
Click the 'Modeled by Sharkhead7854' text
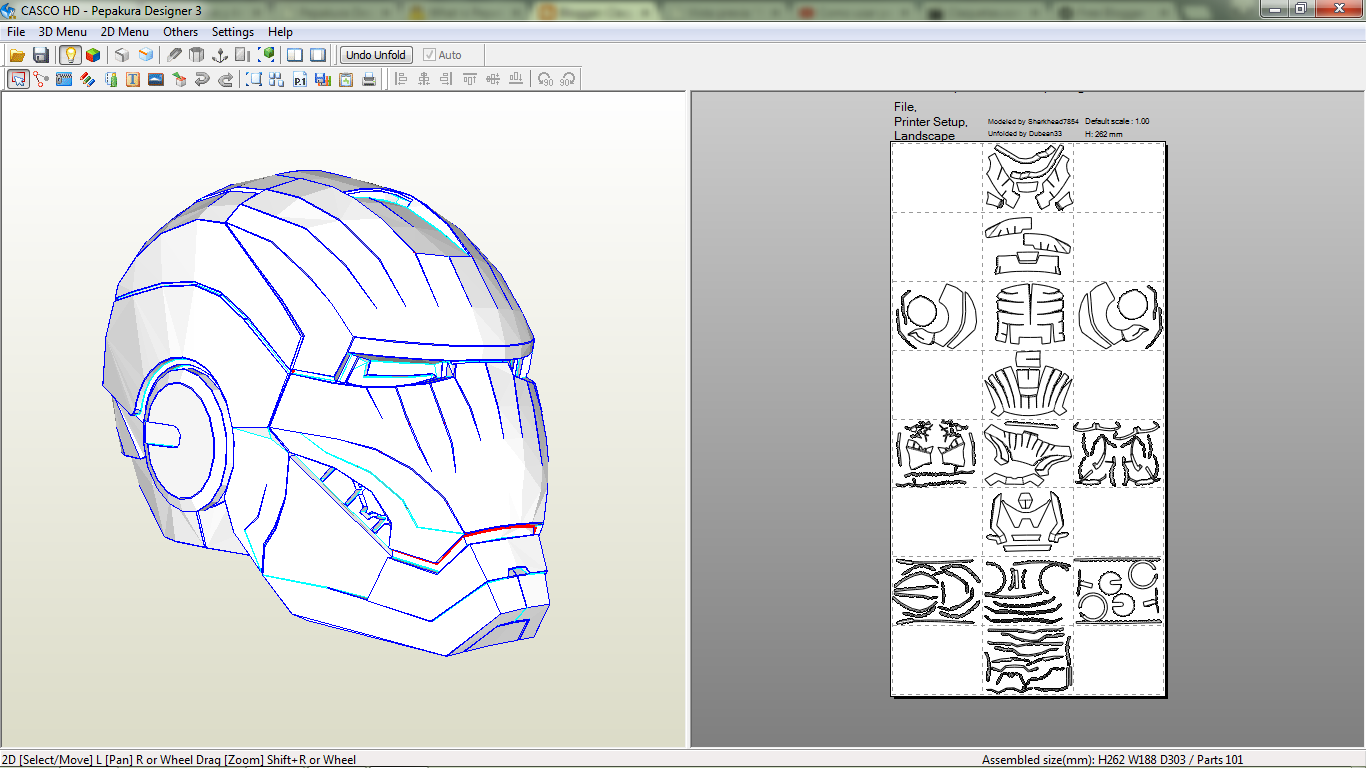point(1033,121)
